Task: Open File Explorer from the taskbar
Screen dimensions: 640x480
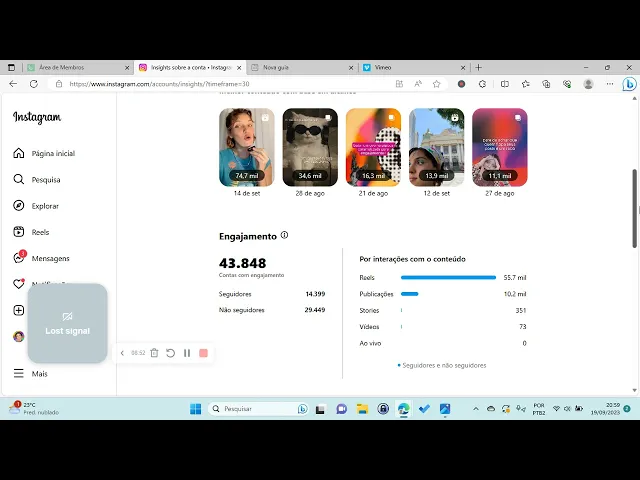Action: tap(362, 409)
